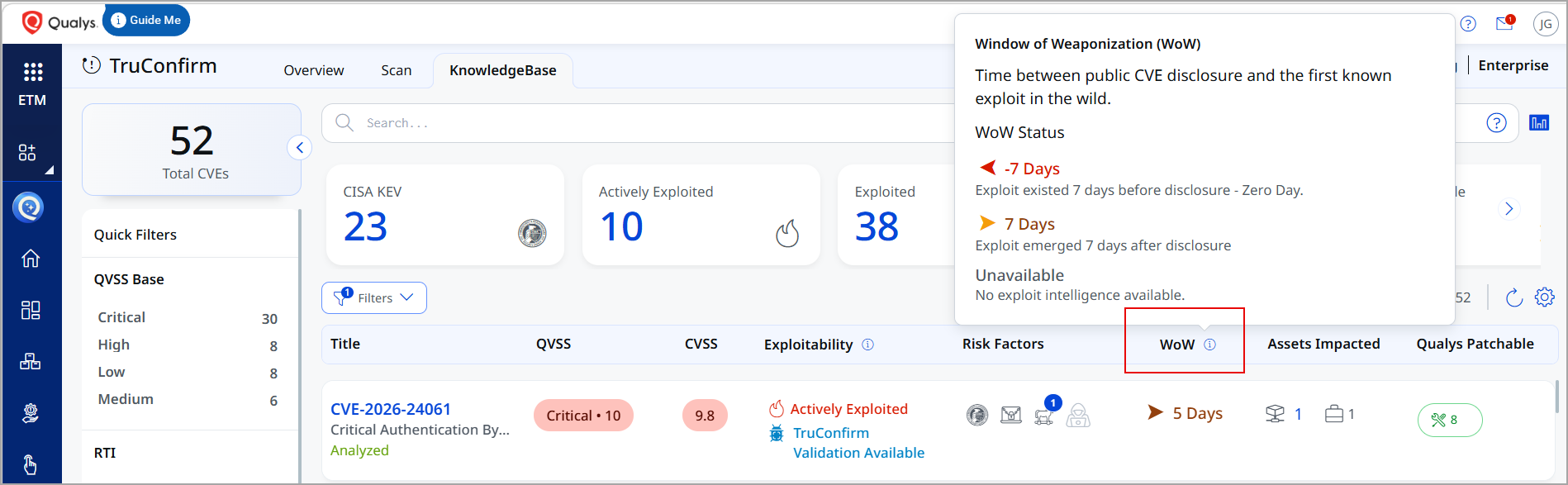The image size is (1568, 485).
Task: Click the WoW info icon
Action: pyautogui.click(x=1209, y=345)
